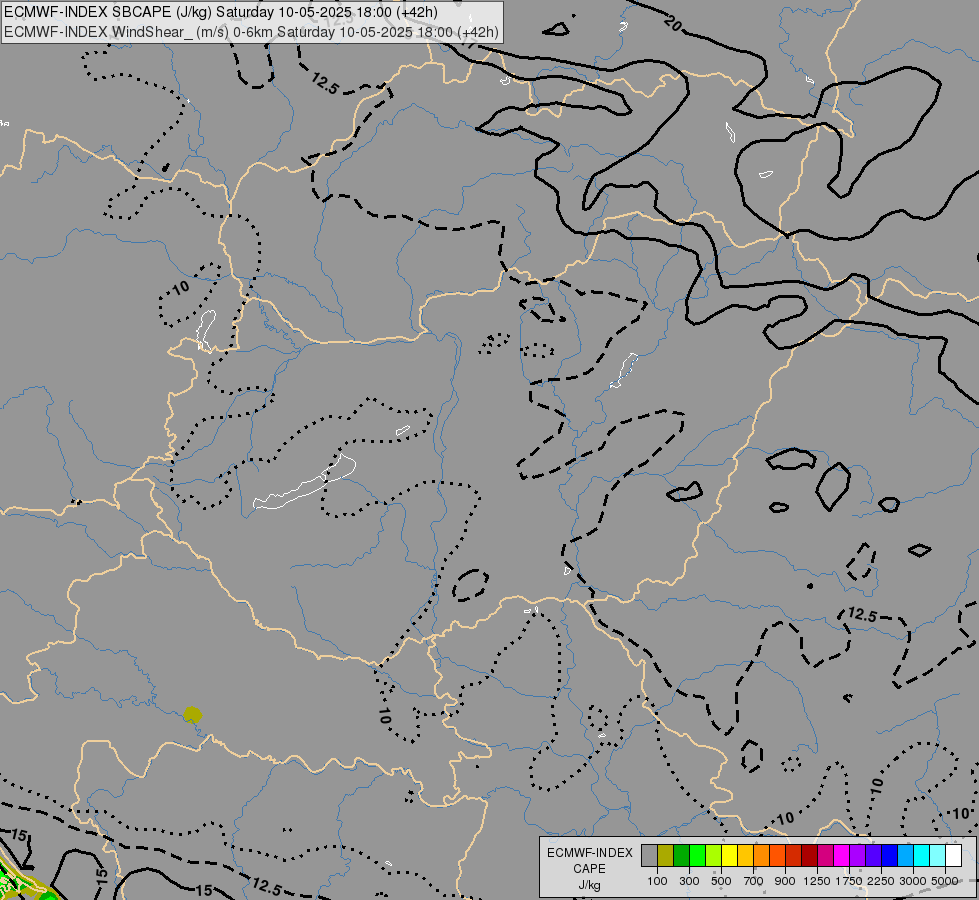Click the CAPE word in legend box
Image resolution: width=979 pixels, height=900 pixels.
589,869
